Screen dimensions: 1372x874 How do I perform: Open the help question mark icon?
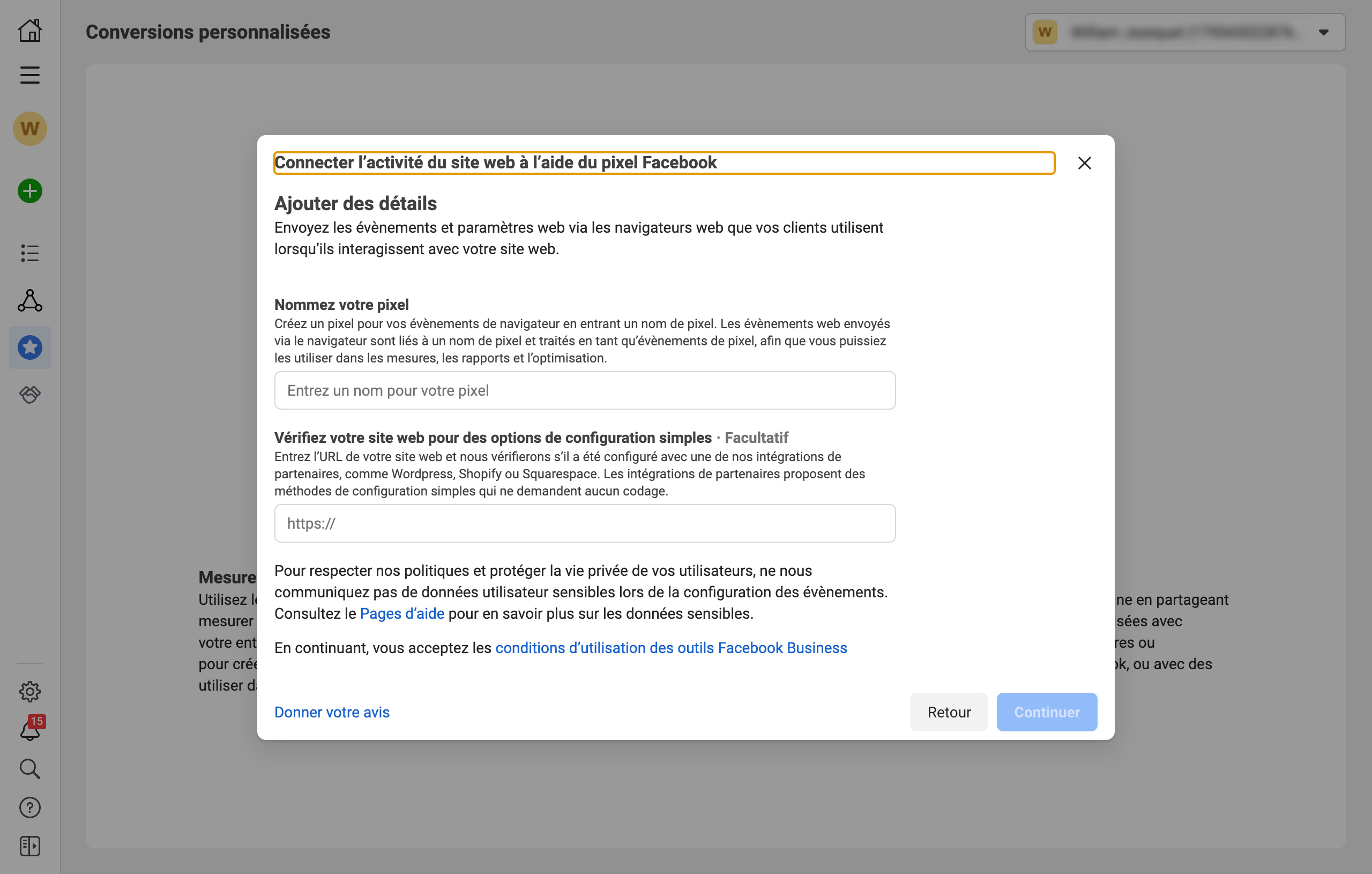pos(29,808)
